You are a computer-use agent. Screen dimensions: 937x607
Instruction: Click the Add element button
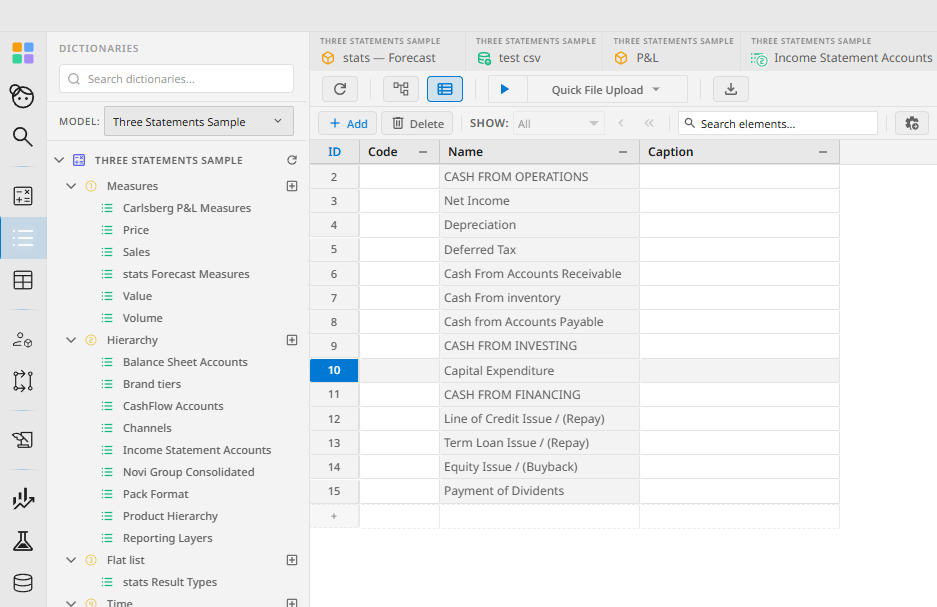(348, 124)
